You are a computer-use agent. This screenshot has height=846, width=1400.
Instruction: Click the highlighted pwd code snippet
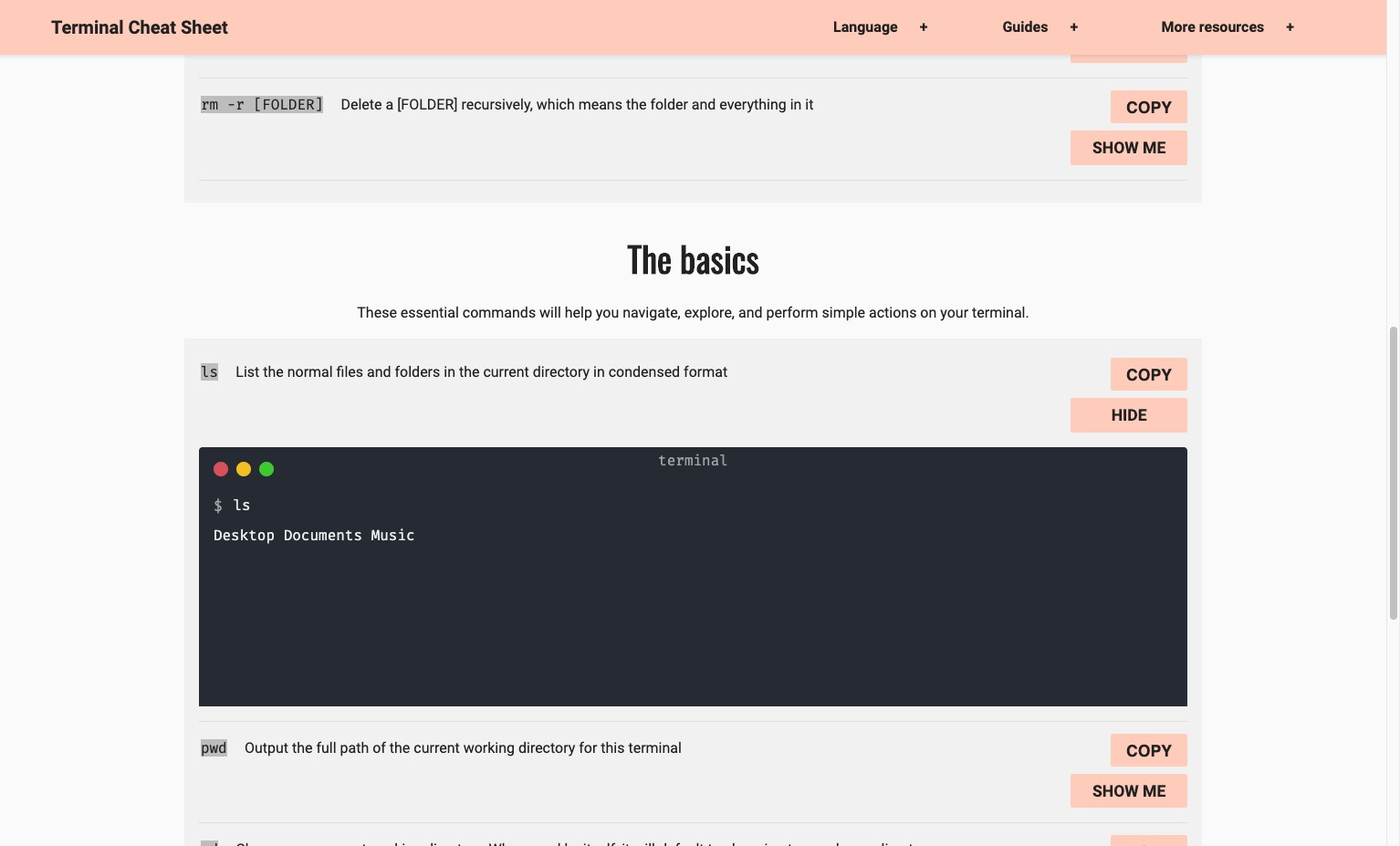(x=213, y=747)
